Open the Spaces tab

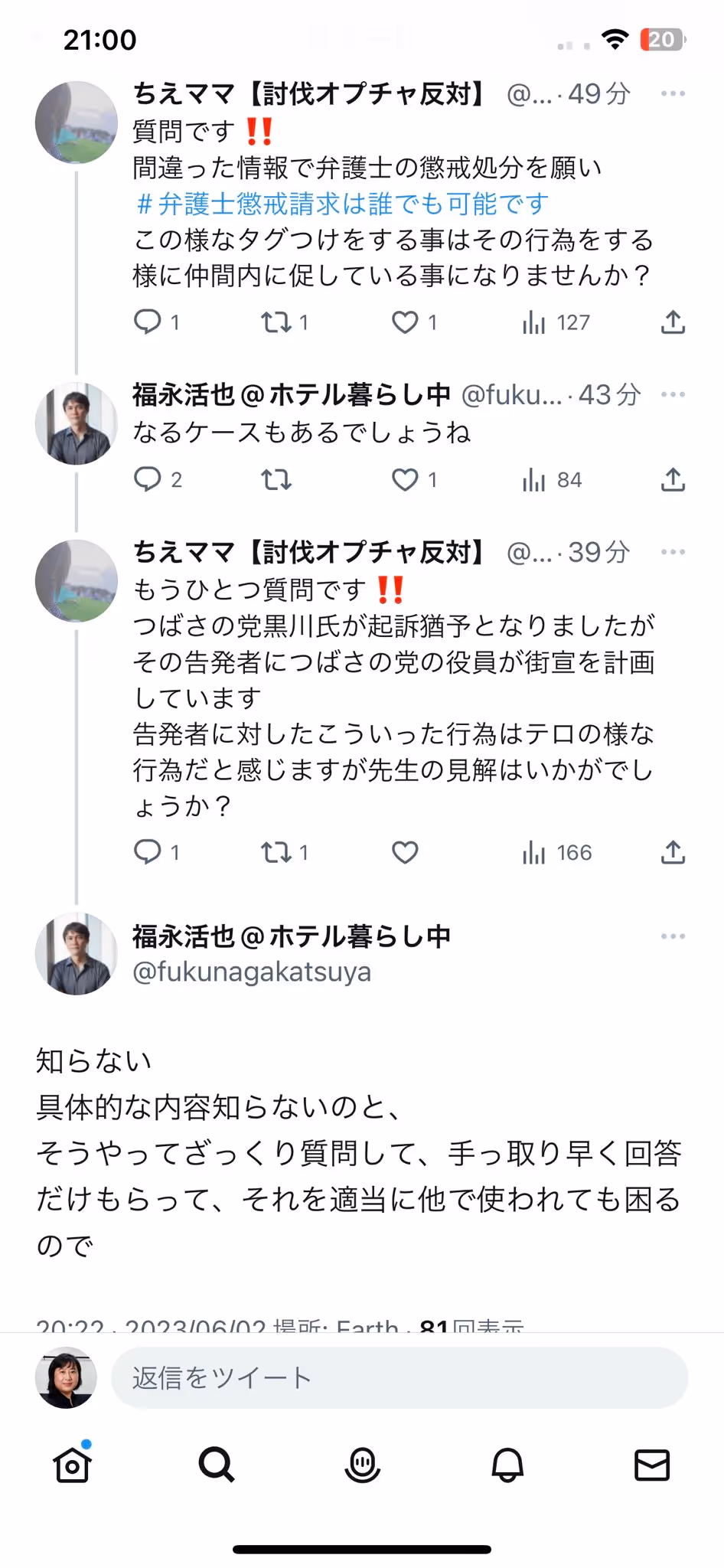362,1465
